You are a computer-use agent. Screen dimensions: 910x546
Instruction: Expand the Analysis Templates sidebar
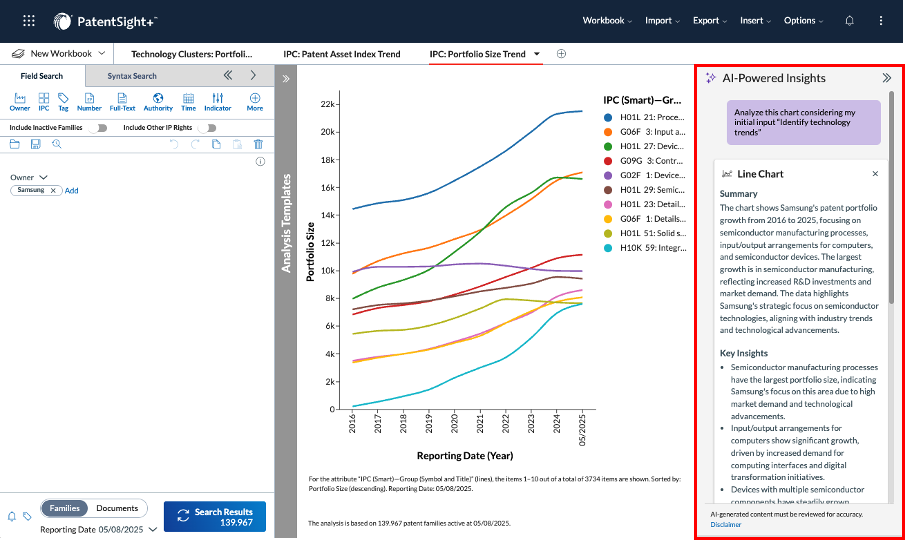coord(286,79)
